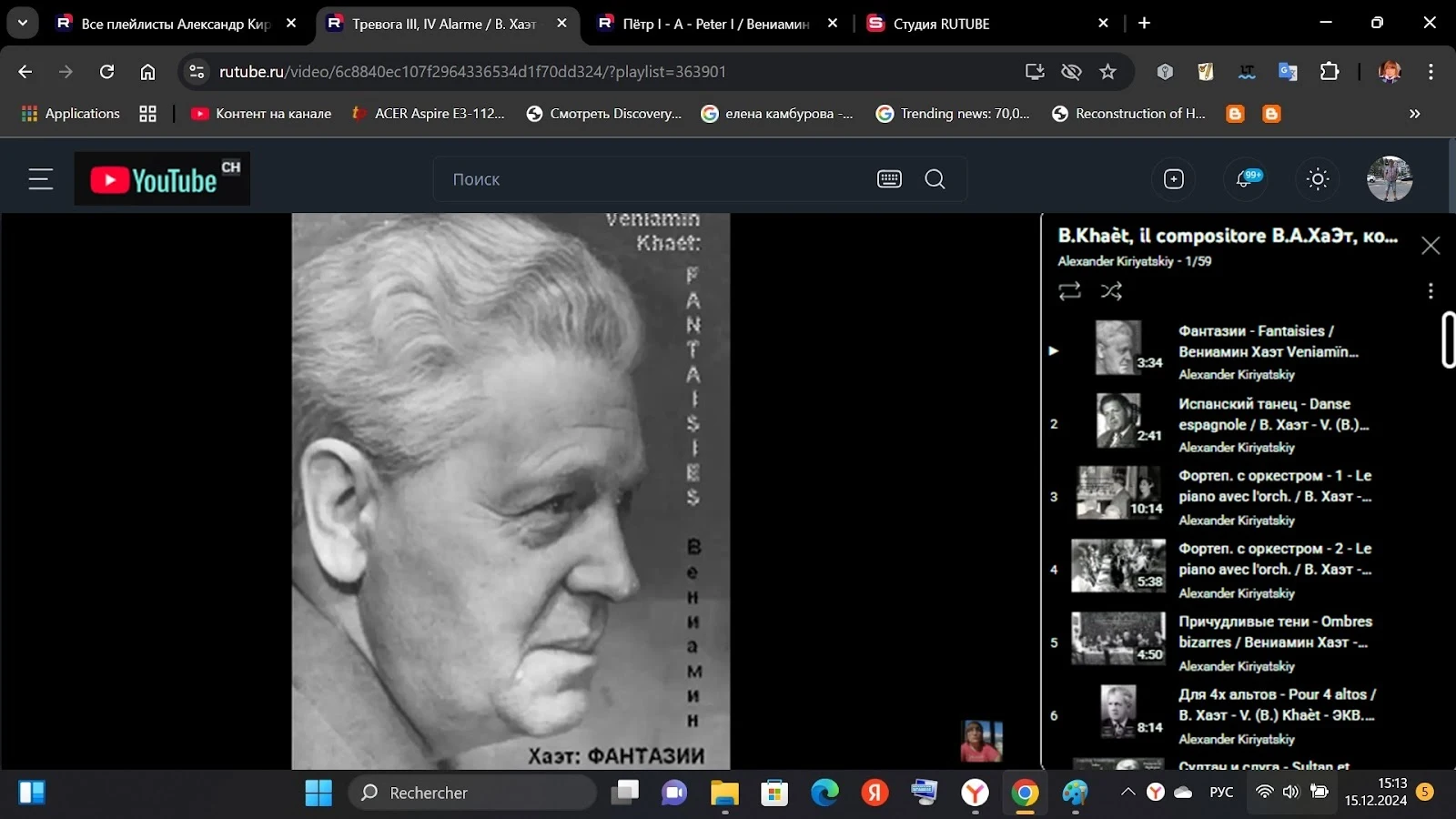
Task: Click the install app icon in address bar
Action: coord(1035,72)
